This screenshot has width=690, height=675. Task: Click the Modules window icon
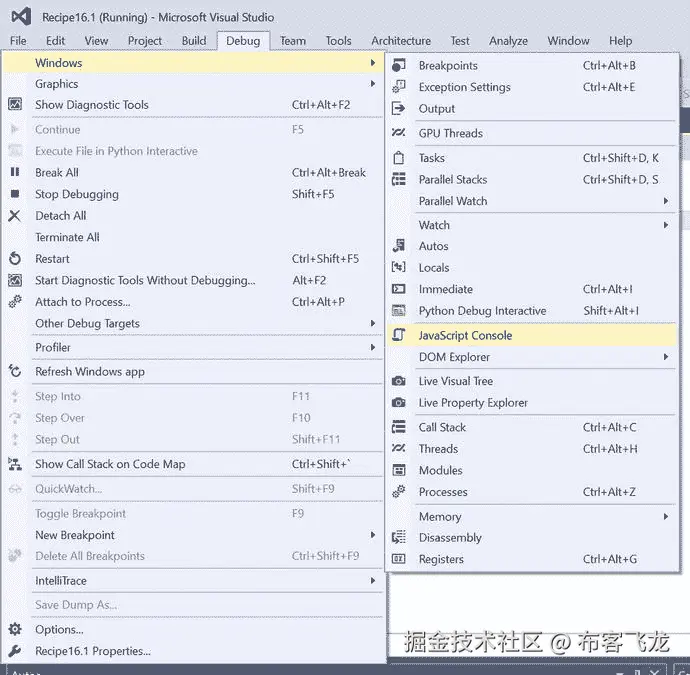(399, 470)
